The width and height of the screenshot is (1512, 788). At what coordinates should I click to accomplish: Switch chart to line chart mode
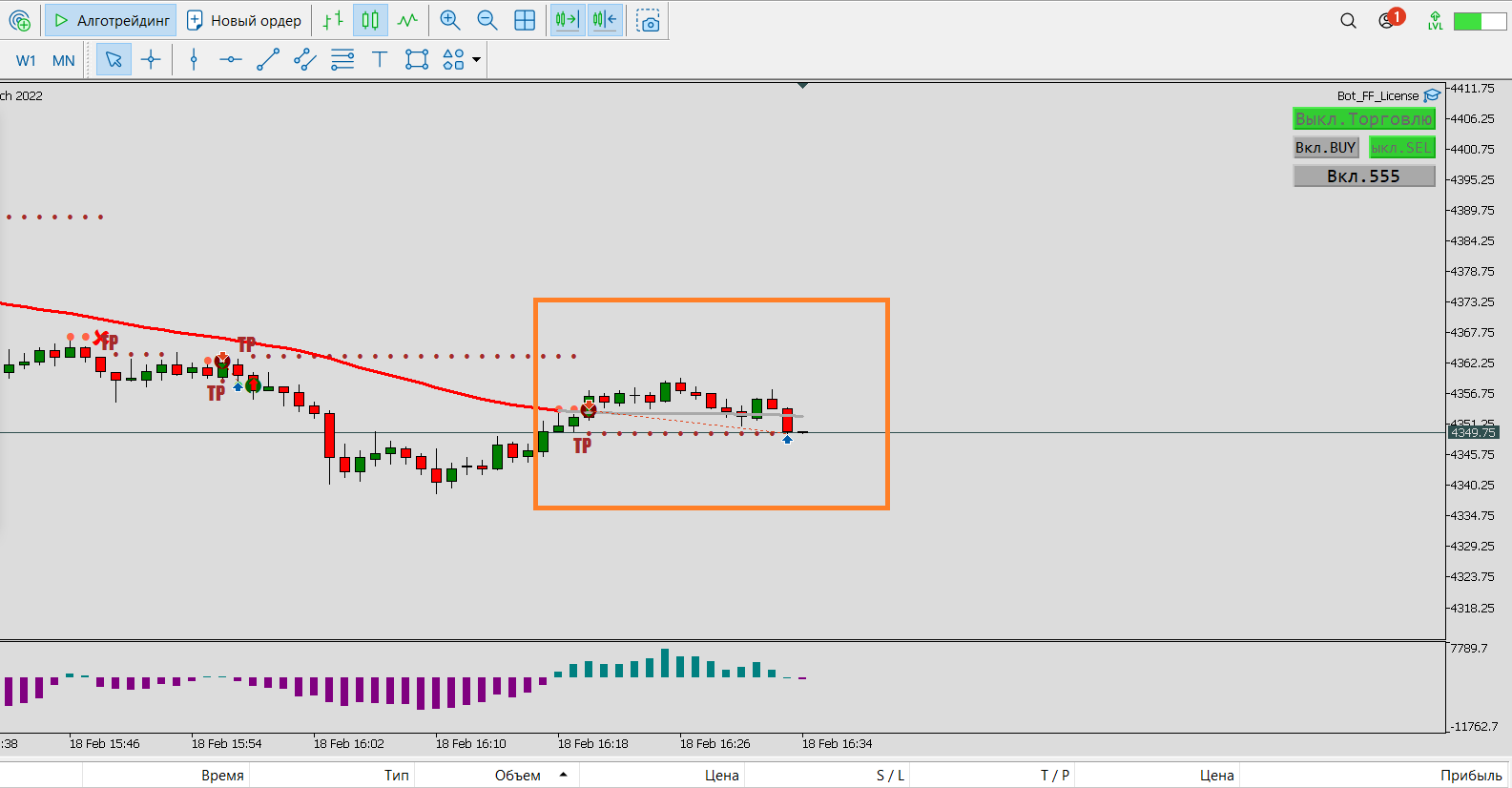point(407,20)
